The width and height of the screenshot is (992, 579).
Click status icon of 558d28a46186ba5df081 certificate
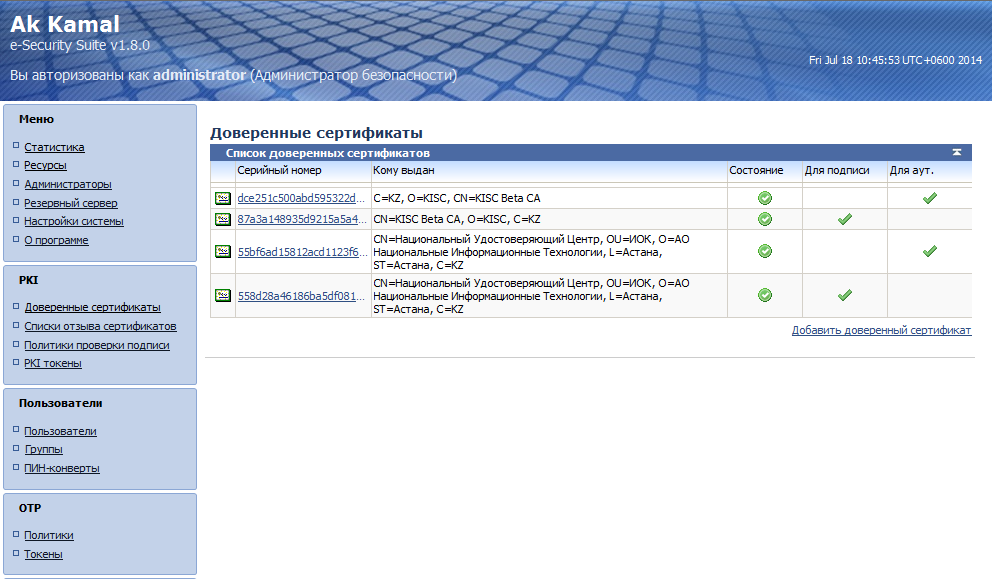[x=765, y=295]
